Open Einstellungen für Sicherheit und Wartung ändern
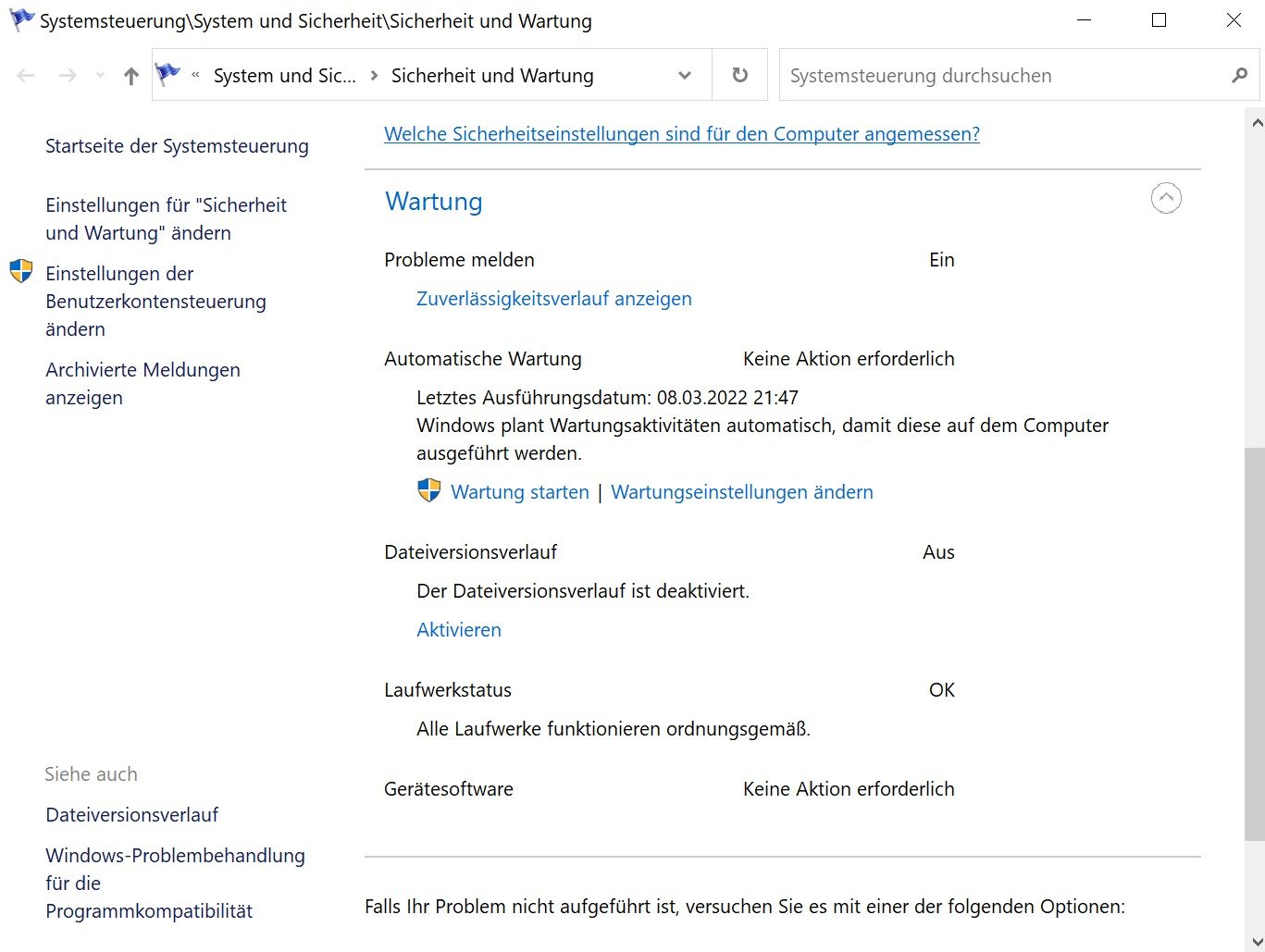This screenshot has width=1265, height=952. (x=167, y=219)
